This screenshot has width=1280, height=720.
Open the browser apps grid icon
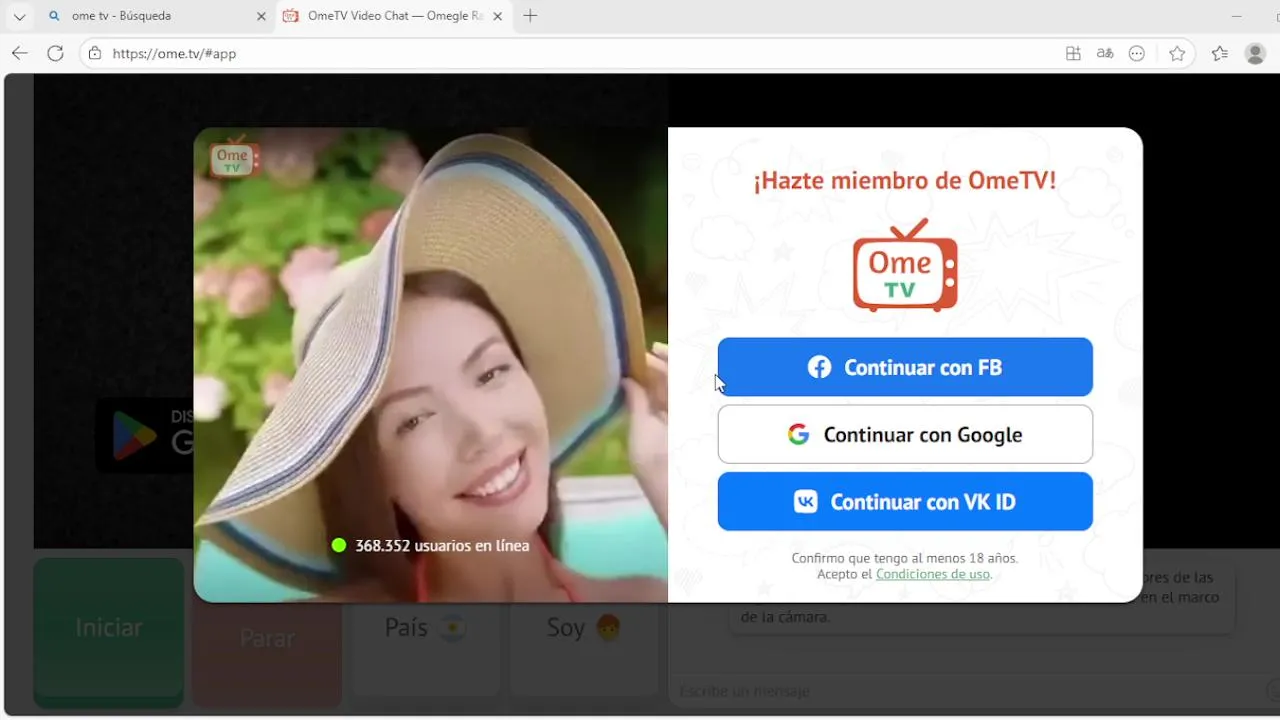click(1073, 54)
